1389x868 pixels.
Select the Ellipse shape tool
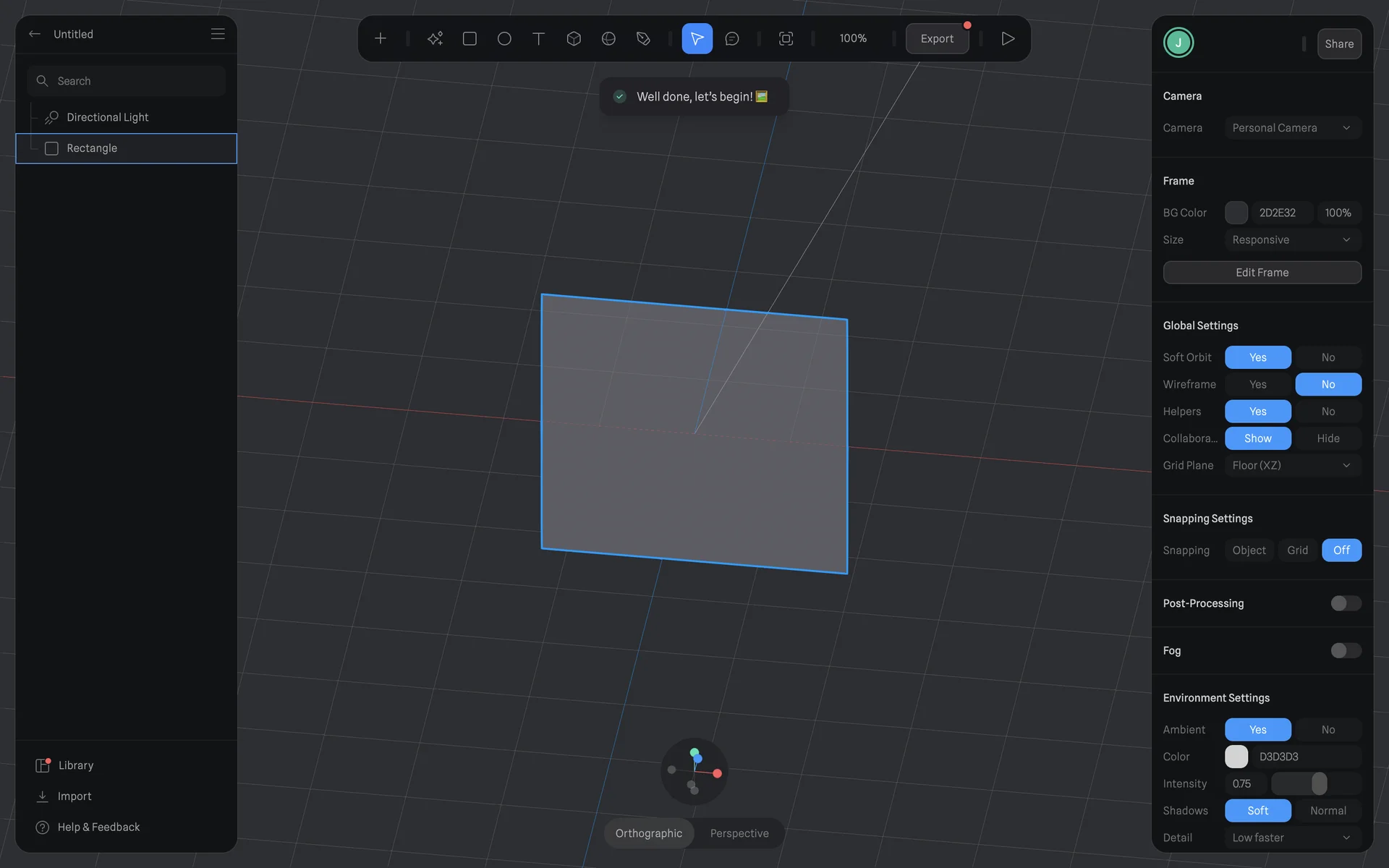coord(504,38)
